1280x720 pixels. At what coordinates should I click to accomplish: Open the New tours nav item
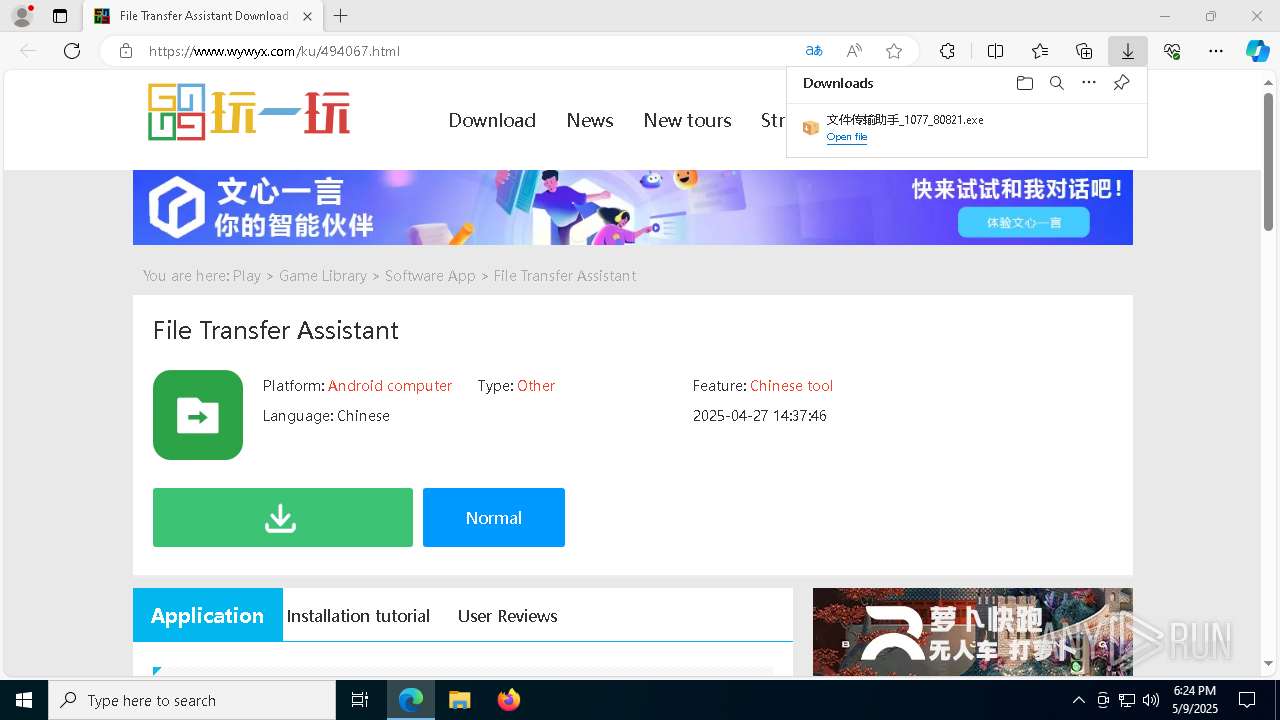(x=687, y=120)
